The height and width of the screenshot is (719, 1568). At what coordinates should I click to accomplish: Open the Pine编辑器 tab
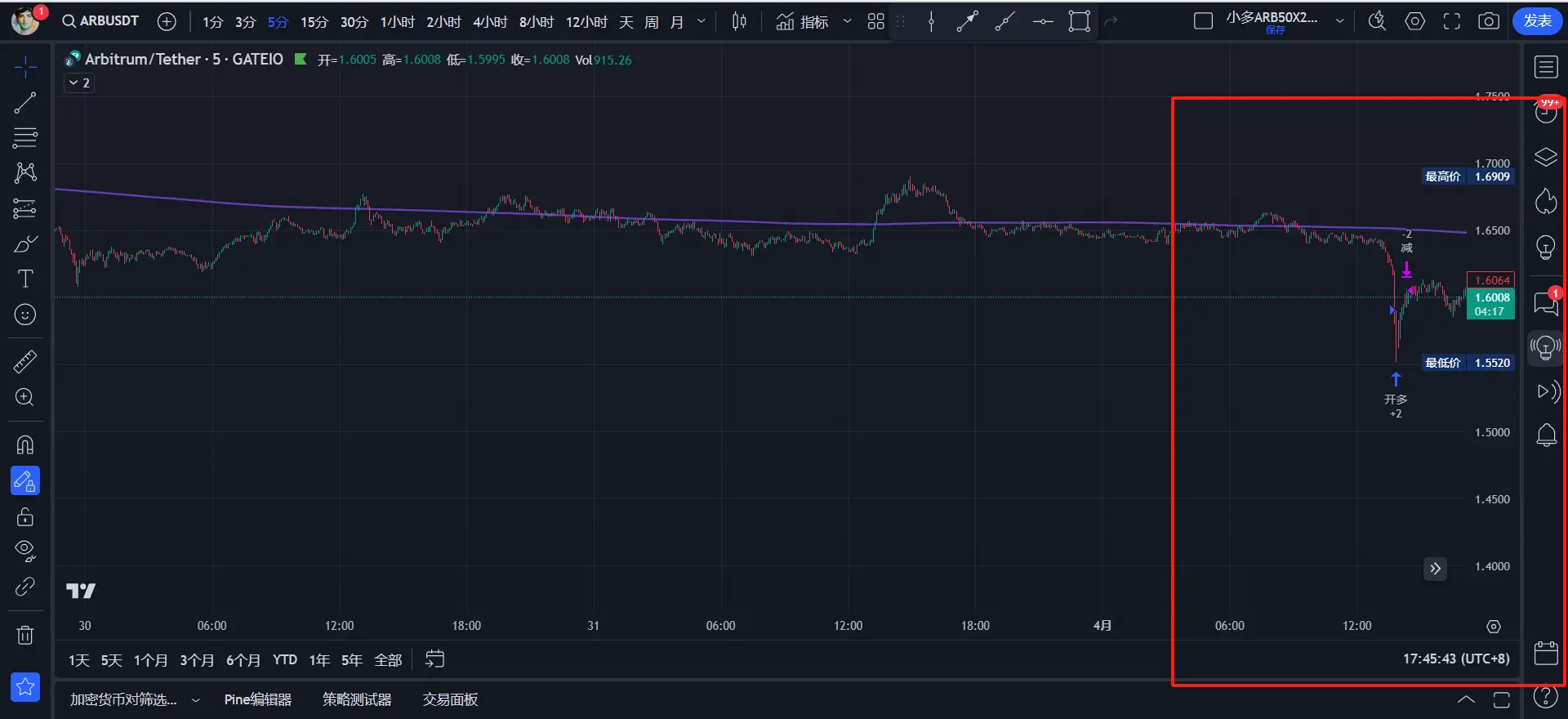point(257,699)
